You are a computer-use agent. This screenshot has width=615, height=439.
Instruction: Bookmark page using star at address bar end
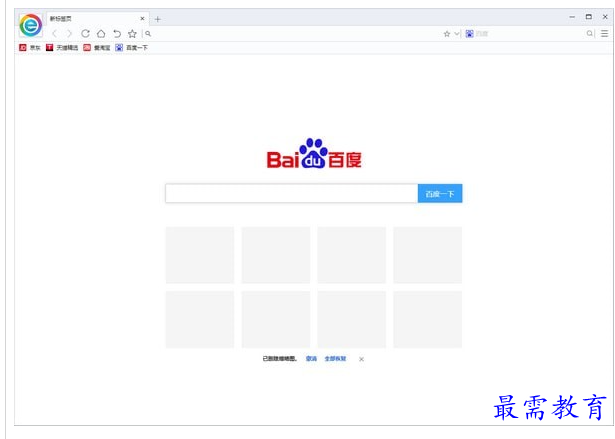[x=447, y=34]
